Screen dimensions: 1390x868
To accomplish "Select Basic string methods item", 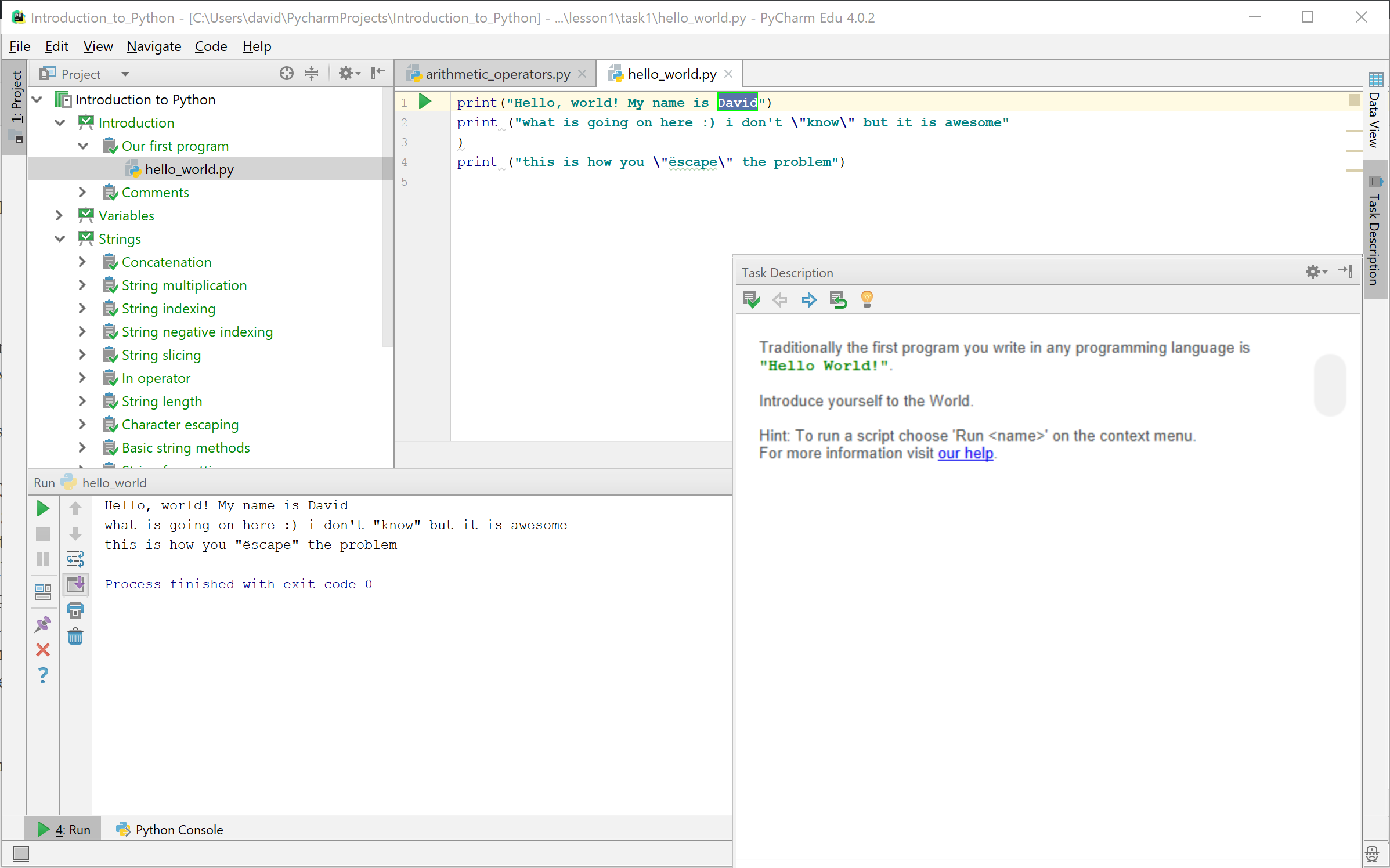I will tap(186, 448).
